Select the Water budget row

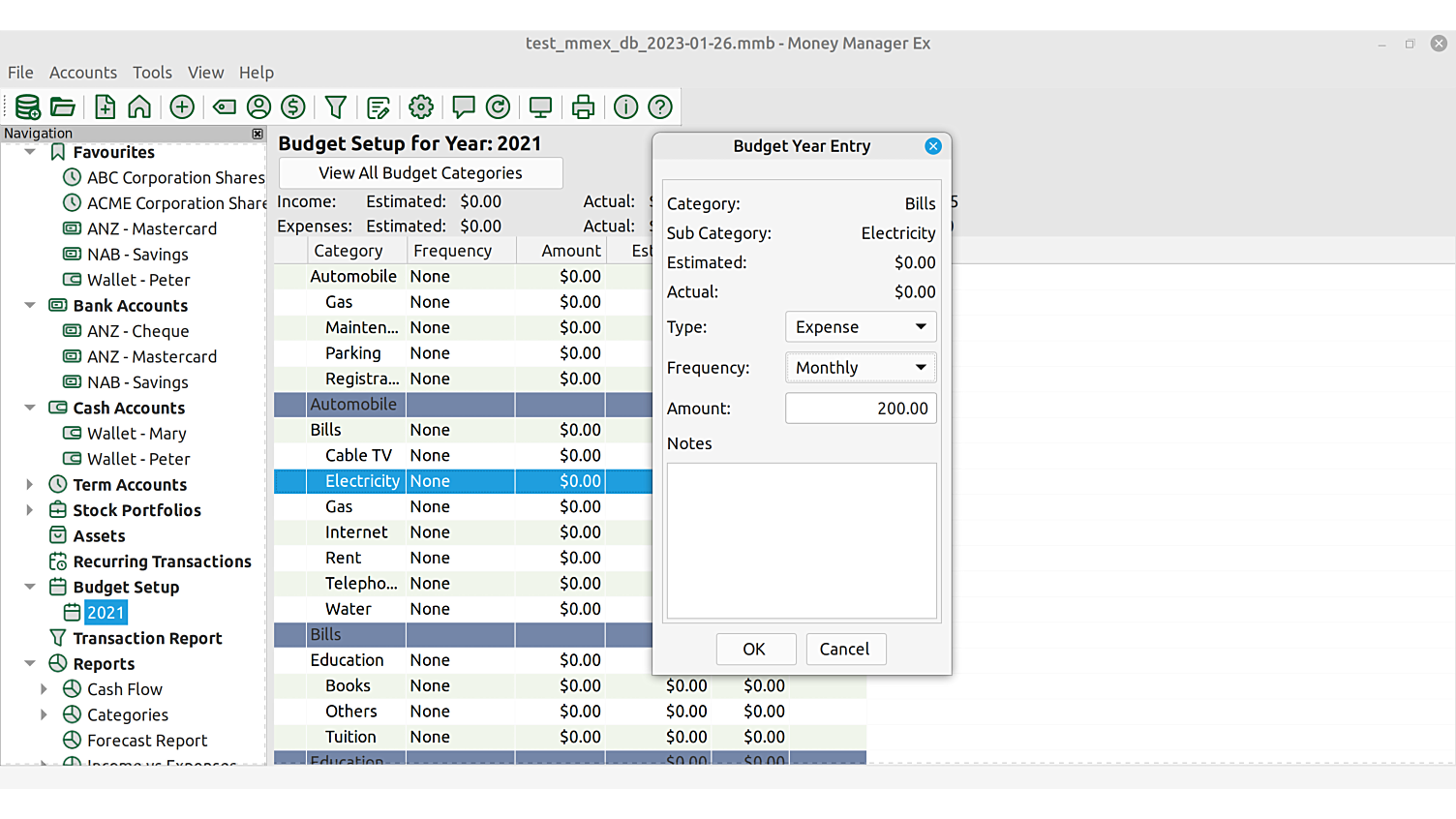coord(463,609)
